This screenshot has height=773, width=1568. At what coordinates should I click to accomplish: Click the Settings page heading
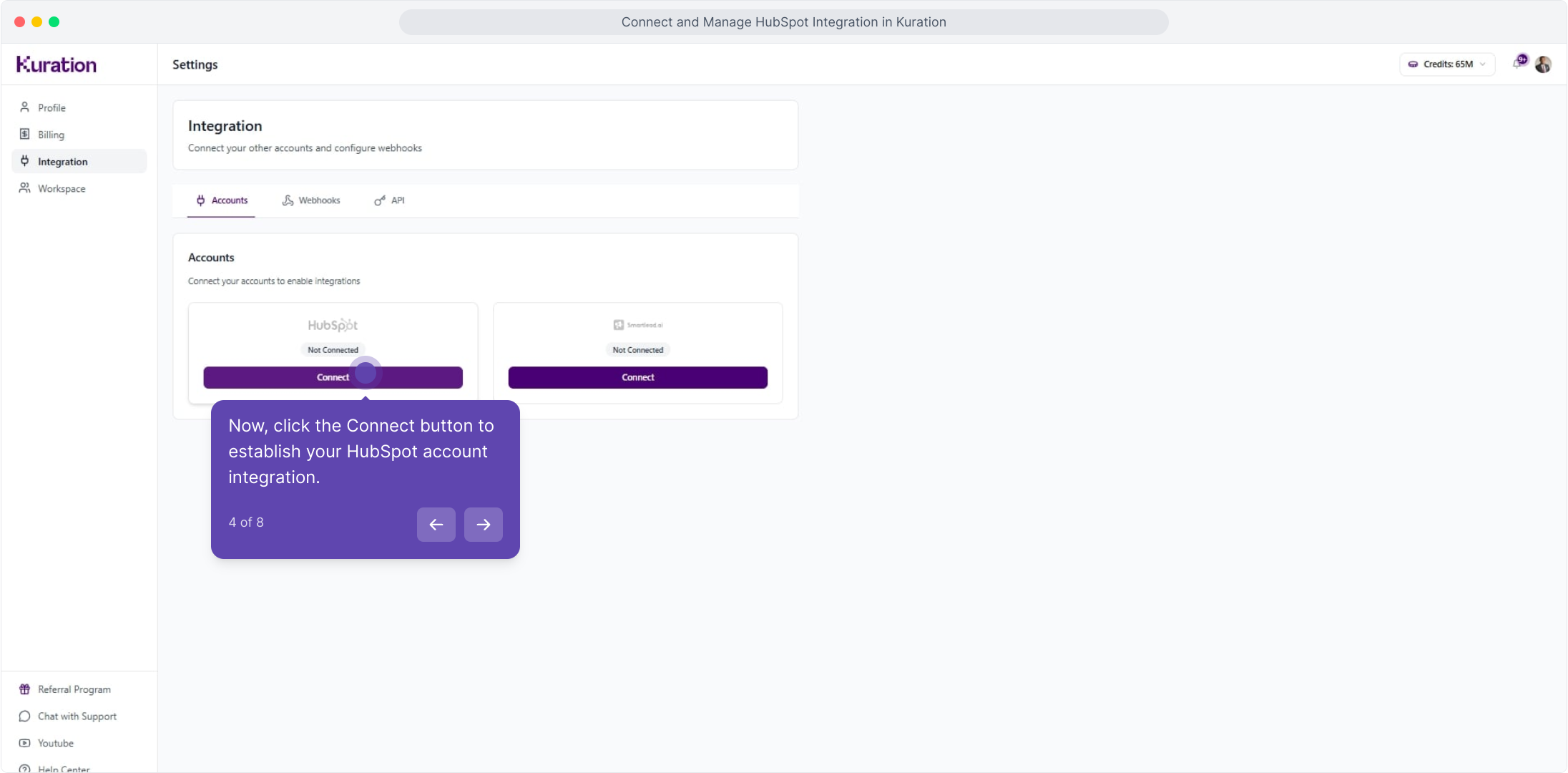195,64
